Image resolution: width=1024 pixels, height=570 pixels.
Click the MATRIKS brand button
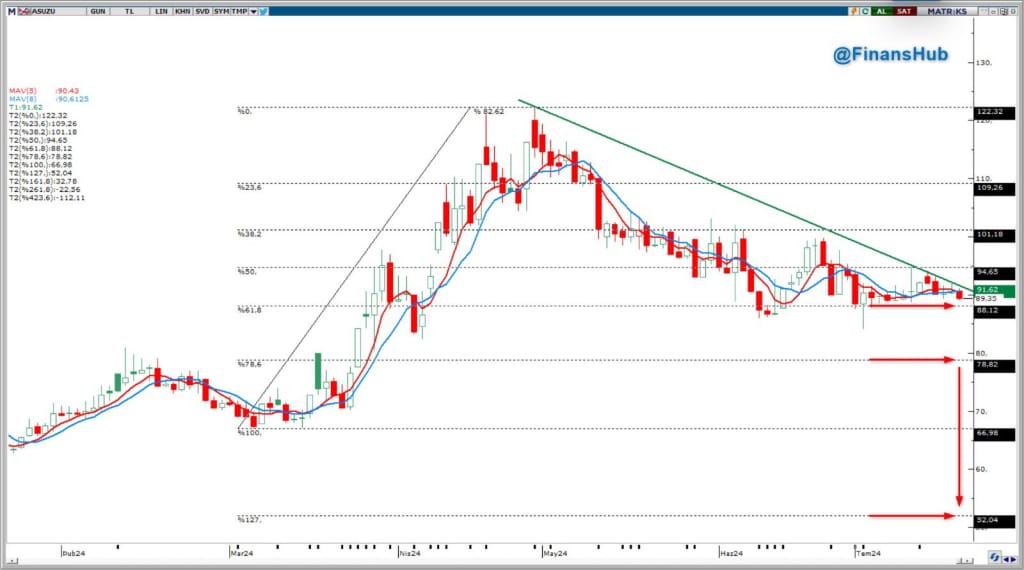click(x=947, y=11)
